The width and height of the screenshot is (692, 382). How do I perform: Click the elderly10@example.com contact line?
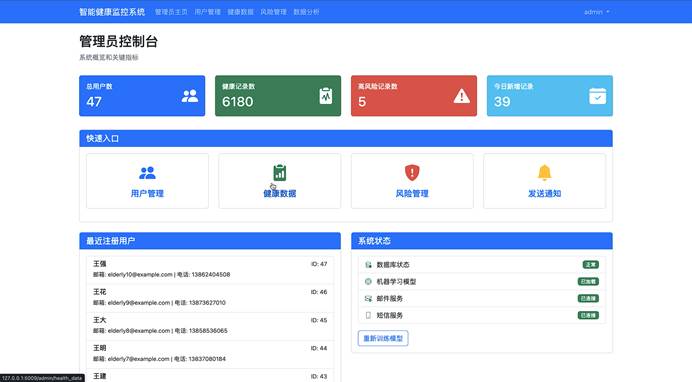pyautogui.click(x=162, y=274)
